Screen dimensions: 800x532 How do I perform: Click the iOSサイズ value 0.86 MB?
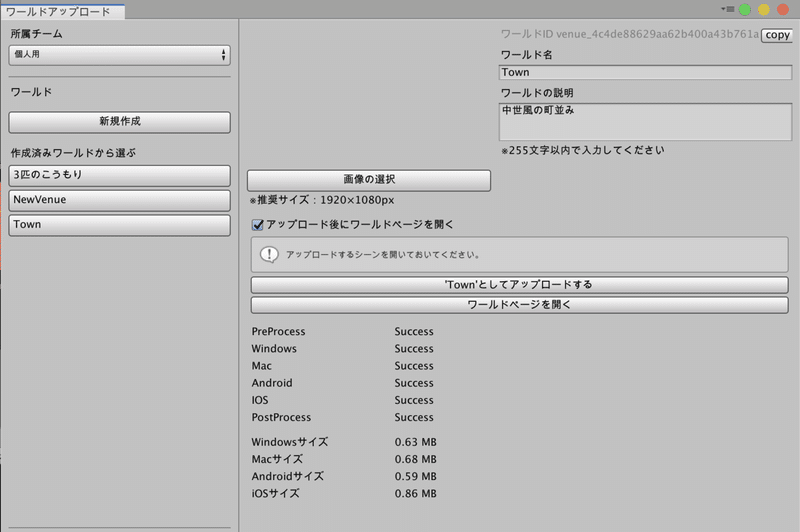[x=415, y=494]
